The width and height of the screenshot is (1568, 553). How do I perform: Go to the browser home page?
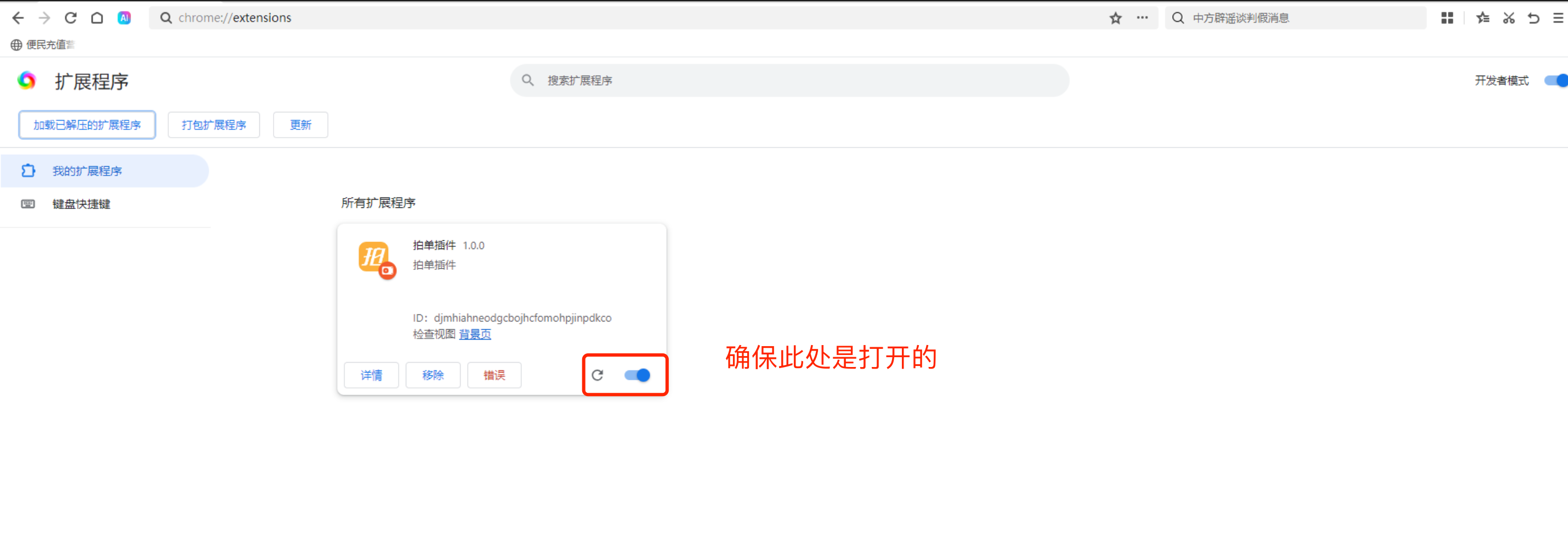pos(97,18)
